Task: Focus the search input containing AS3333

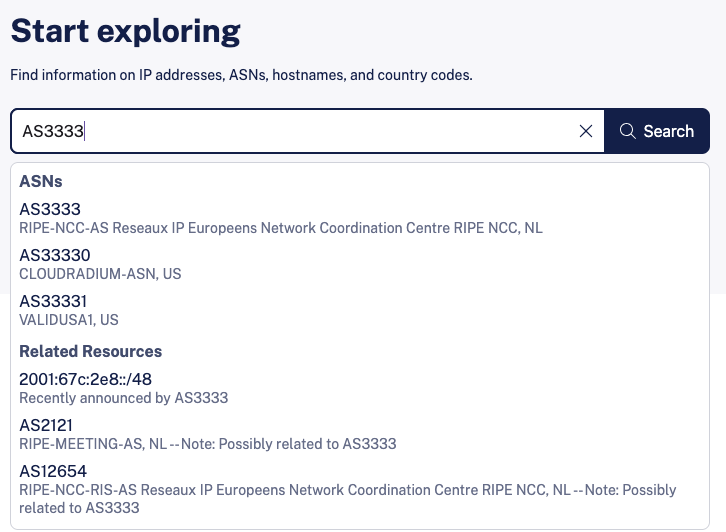Action: [x=300, y=131]
